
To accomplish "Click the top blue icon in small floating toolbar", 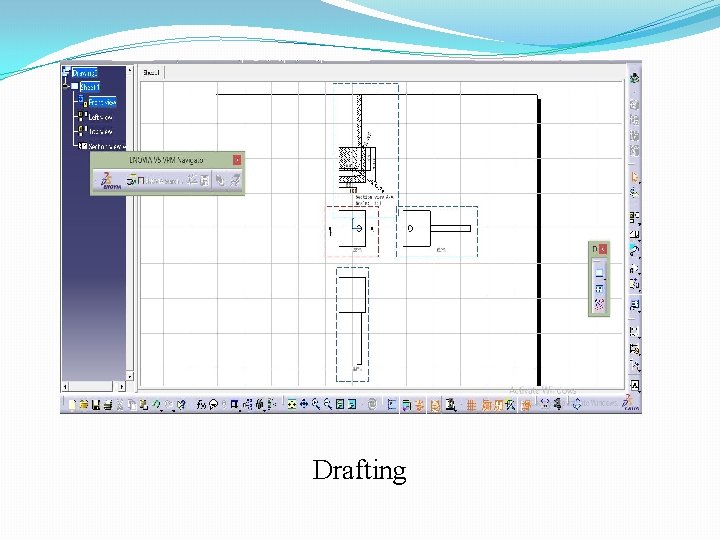I will point(599,272).
